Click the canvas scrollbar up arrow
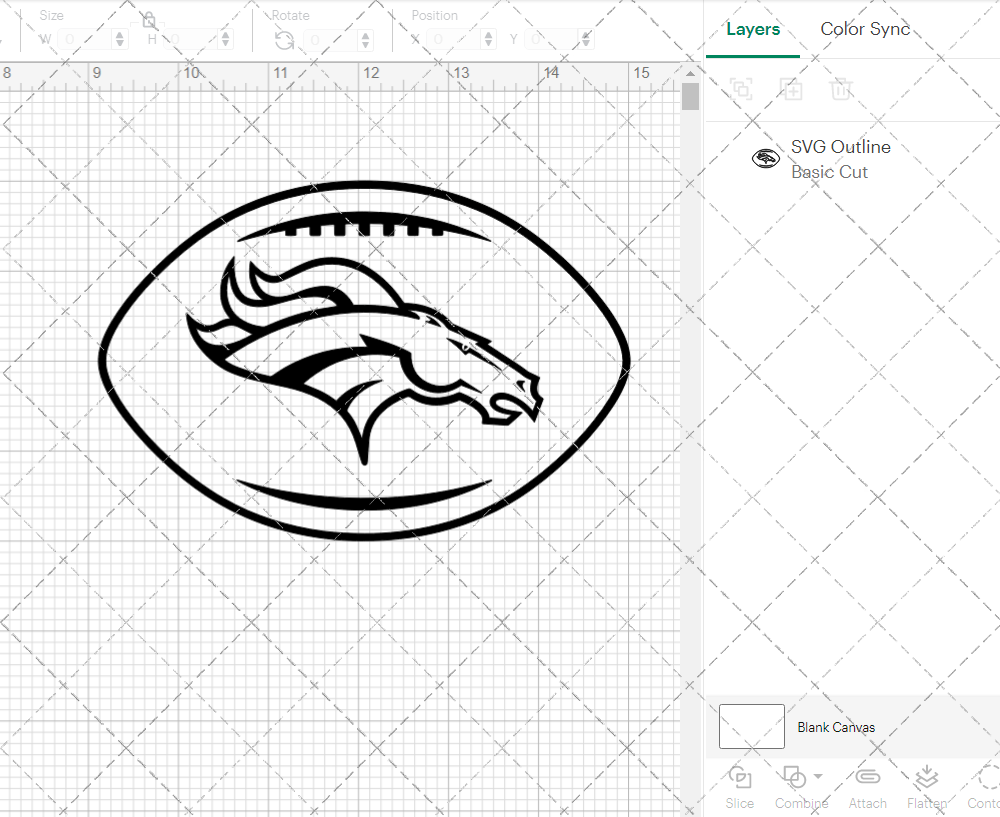1000x817 pixels. pos(690,73)
